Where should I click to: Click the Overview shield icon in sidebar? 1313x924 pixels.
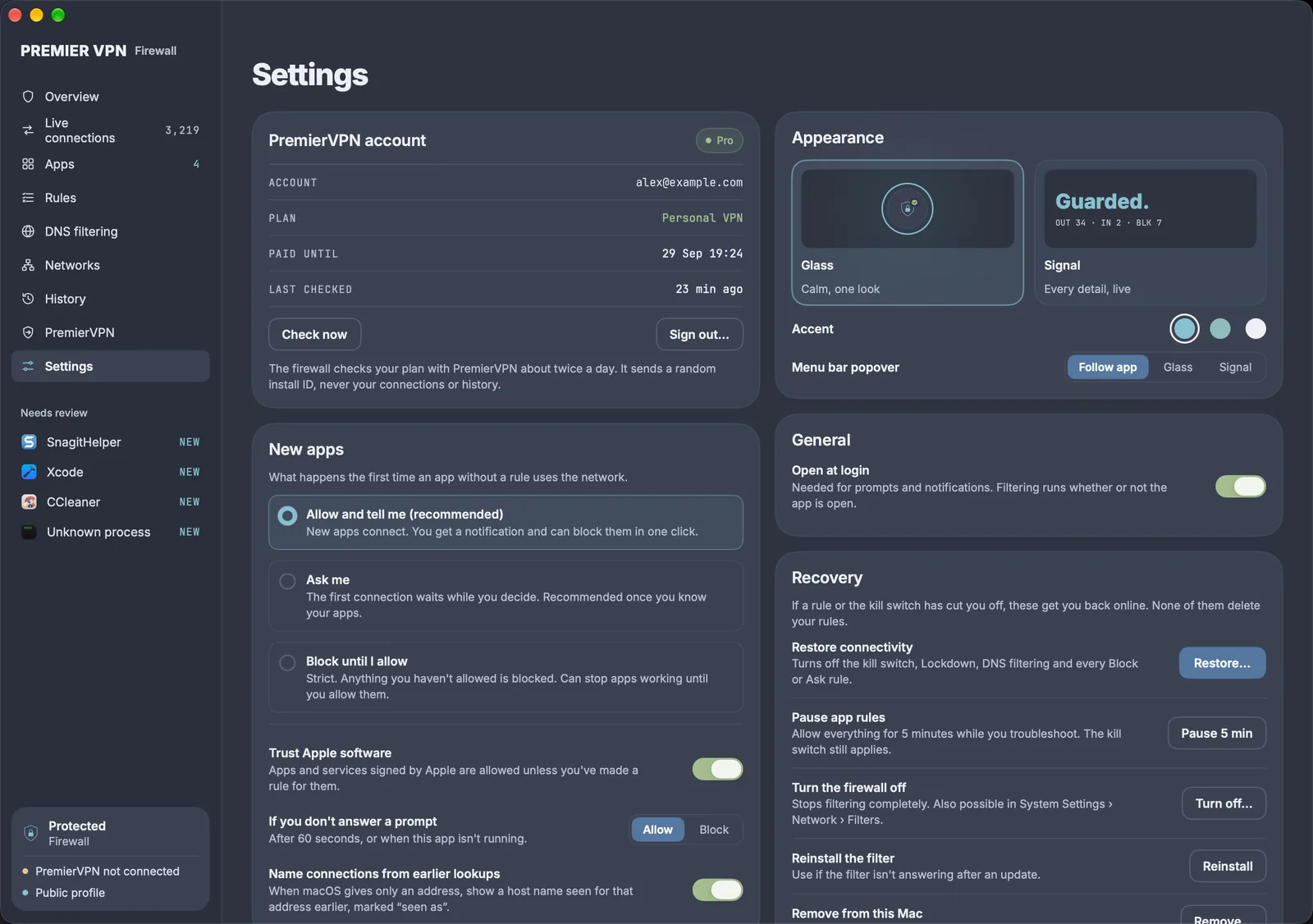[28, 97]
